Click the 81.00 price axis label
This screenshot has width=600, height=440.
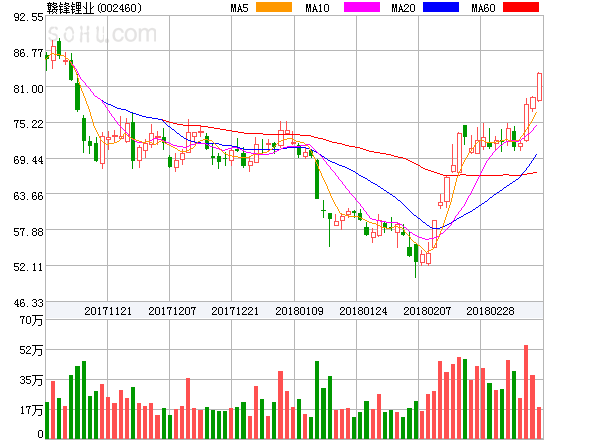[28, 89]
